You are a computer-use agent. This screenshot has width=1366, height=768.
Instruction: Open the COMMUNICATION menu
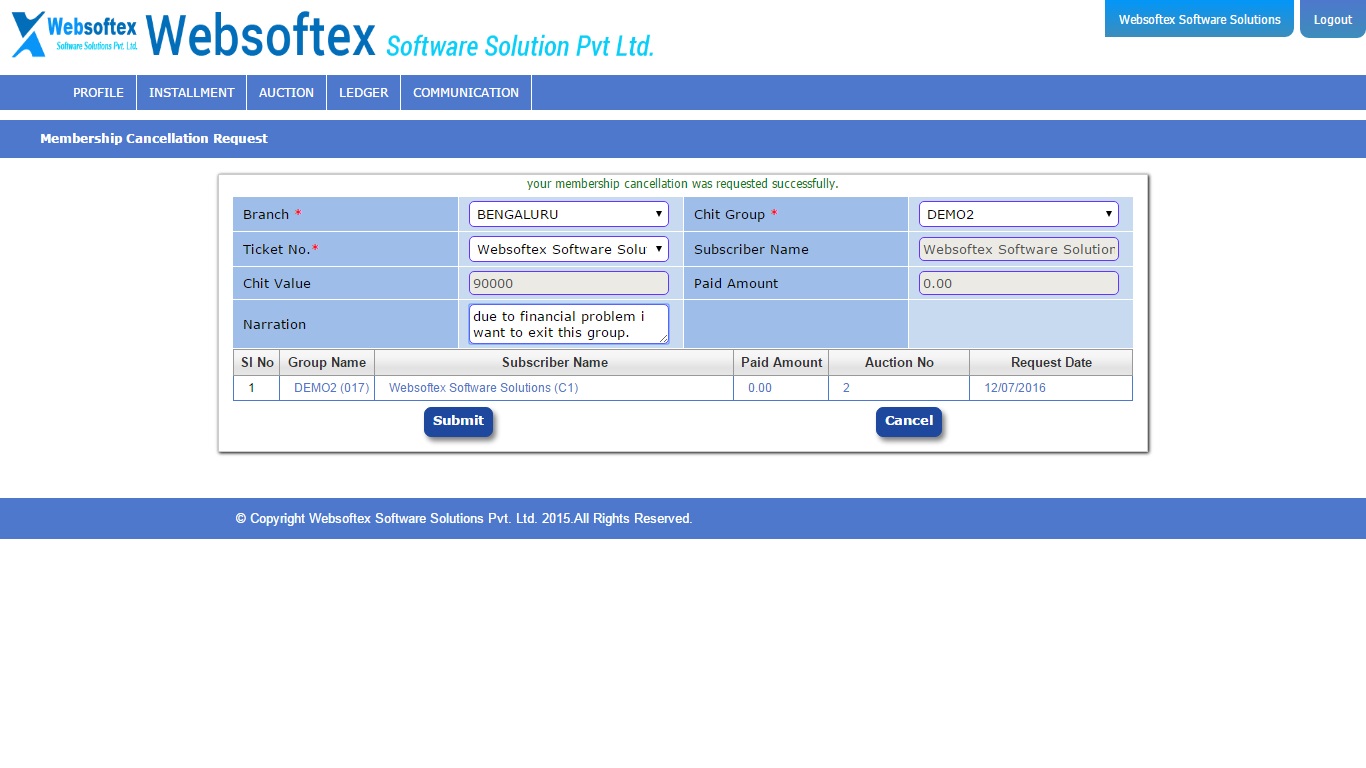coord(466,92)
